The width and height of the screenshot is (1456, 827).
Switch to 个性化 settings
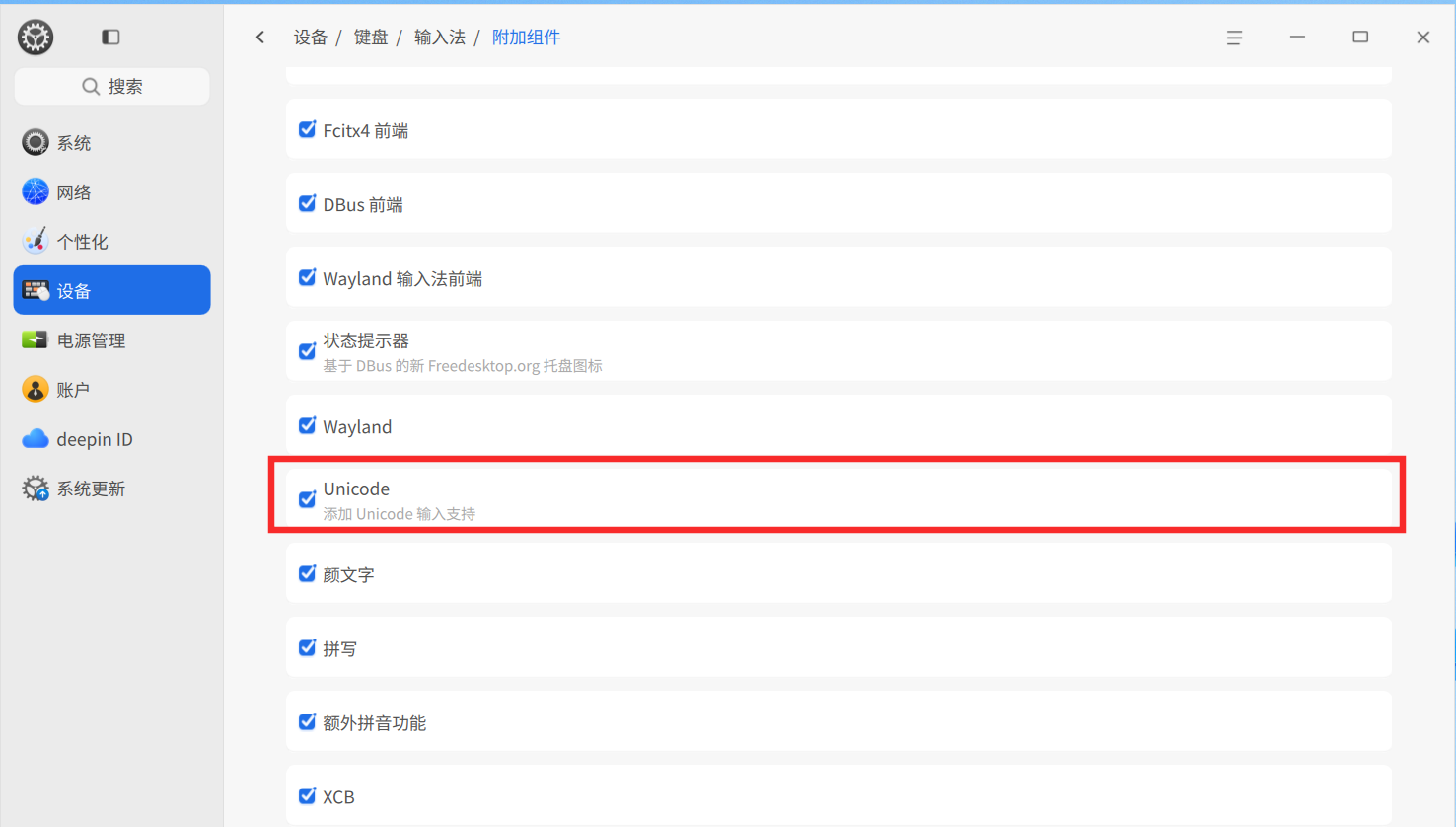[111, 241]
